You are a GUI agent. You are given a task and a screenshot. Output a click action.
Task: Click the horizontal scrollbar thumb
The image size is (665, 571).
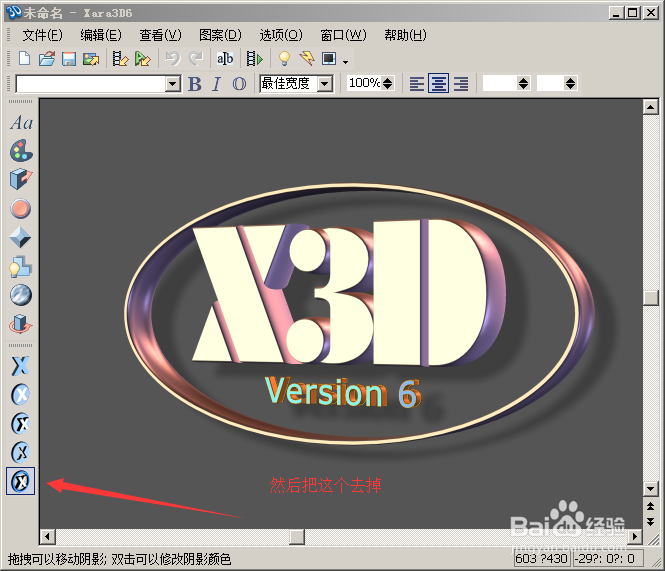pos(297,537)
